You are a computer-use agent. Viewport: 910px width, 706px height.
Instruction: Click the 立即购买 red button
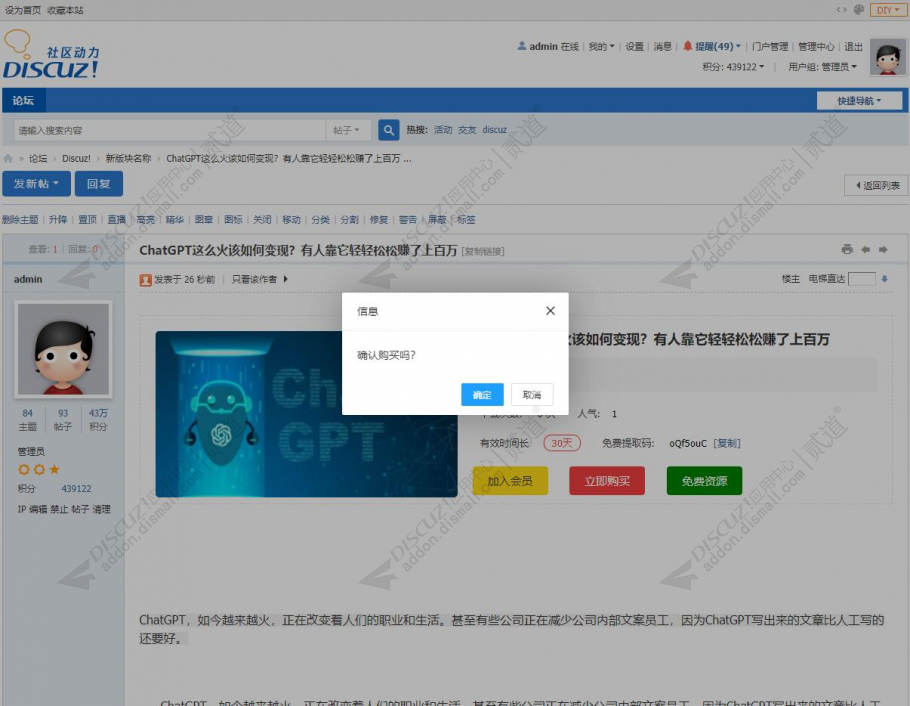tap(607, 481)
